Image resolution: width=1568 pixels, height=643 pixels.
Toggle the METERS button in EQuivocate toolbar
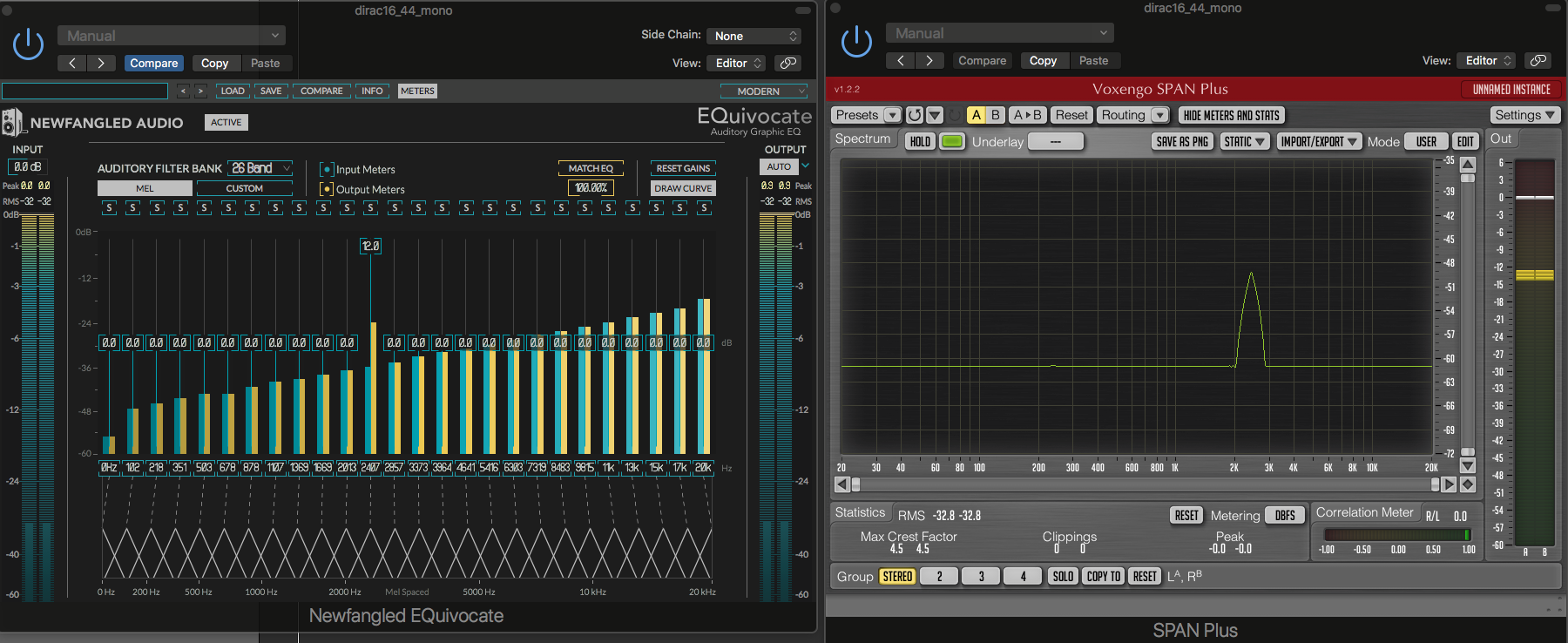[417, 91]
